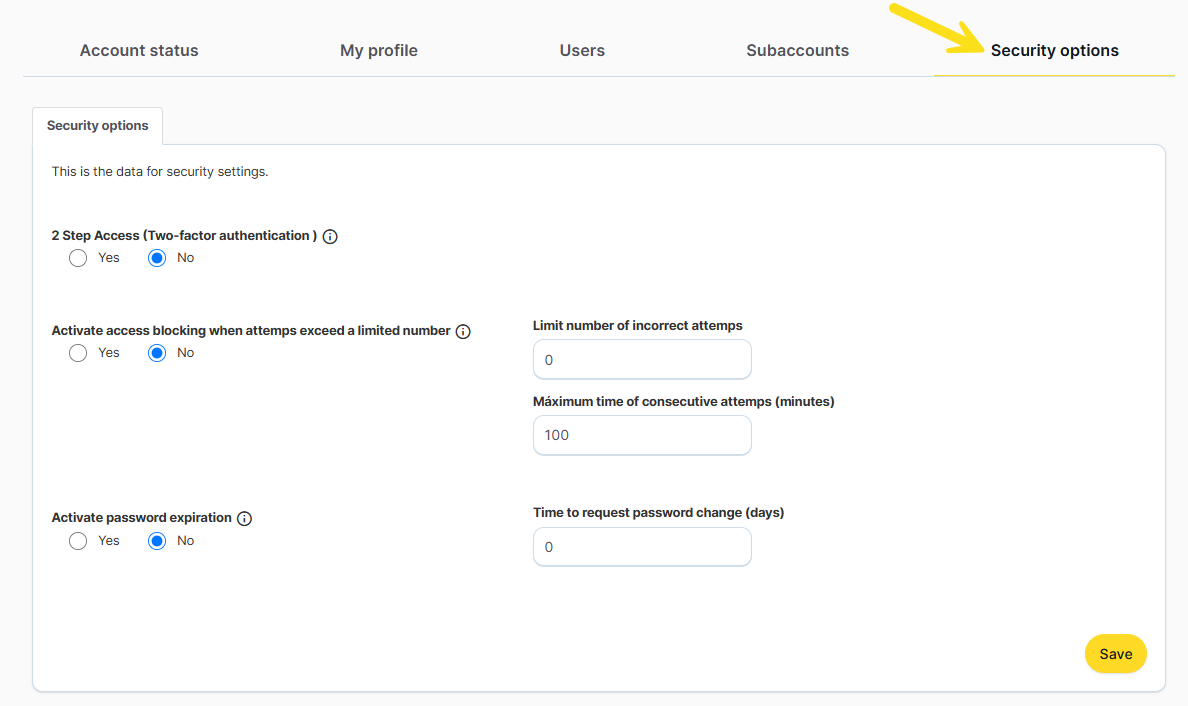
Task: Open the Subaccounts tab
Action: 797,50
